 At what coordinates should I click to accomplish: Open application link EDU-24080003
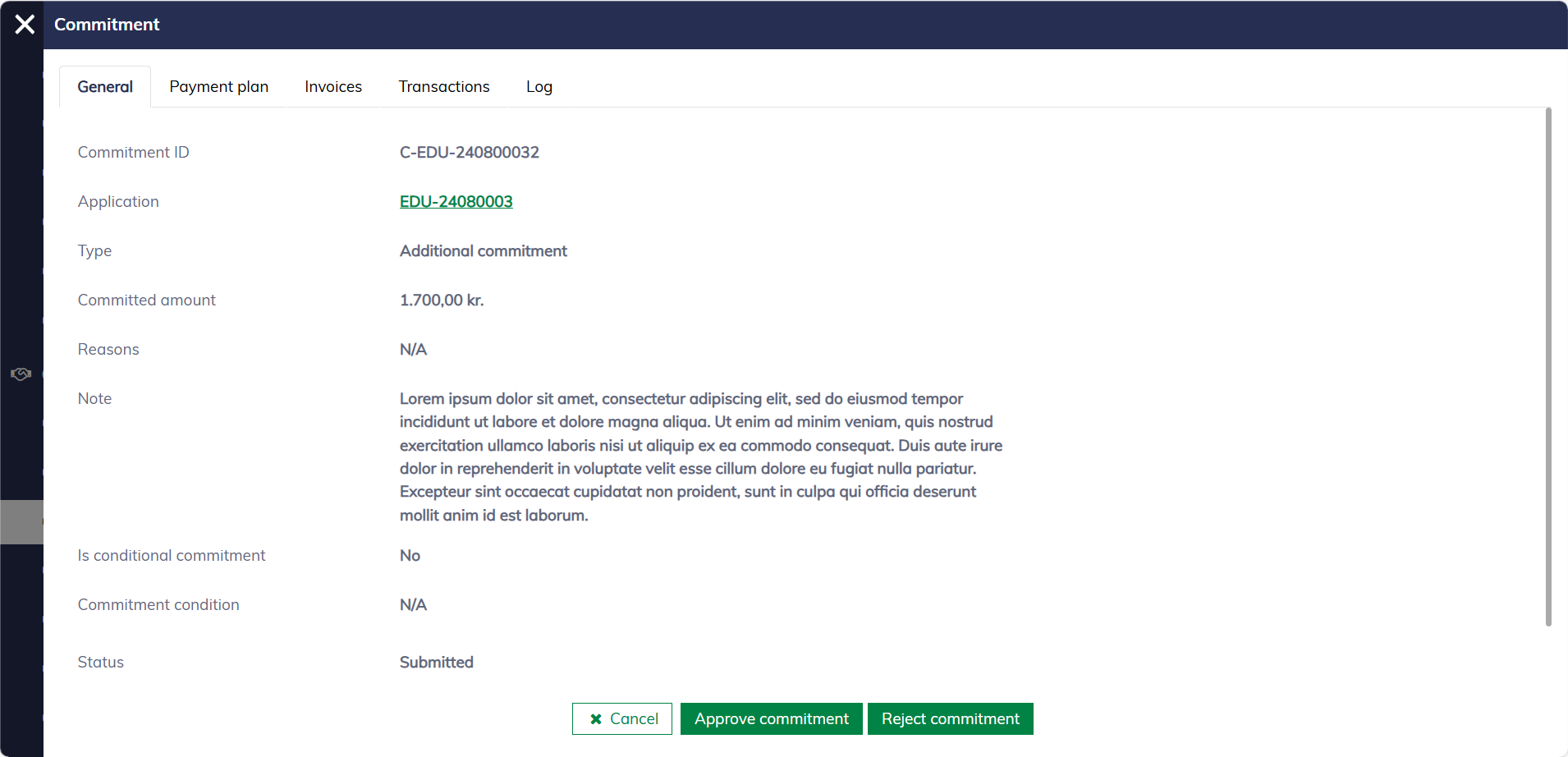click(456, 202)
